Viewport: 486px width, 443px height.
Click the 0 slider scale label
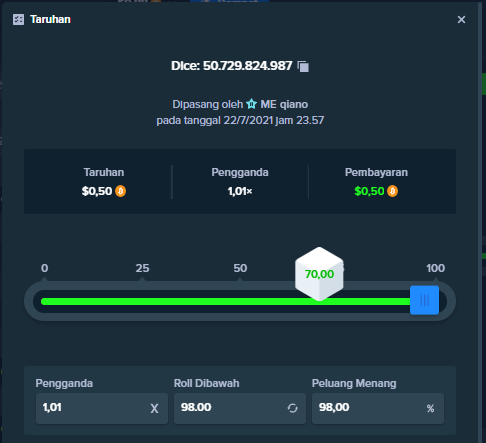pos(45,268)
